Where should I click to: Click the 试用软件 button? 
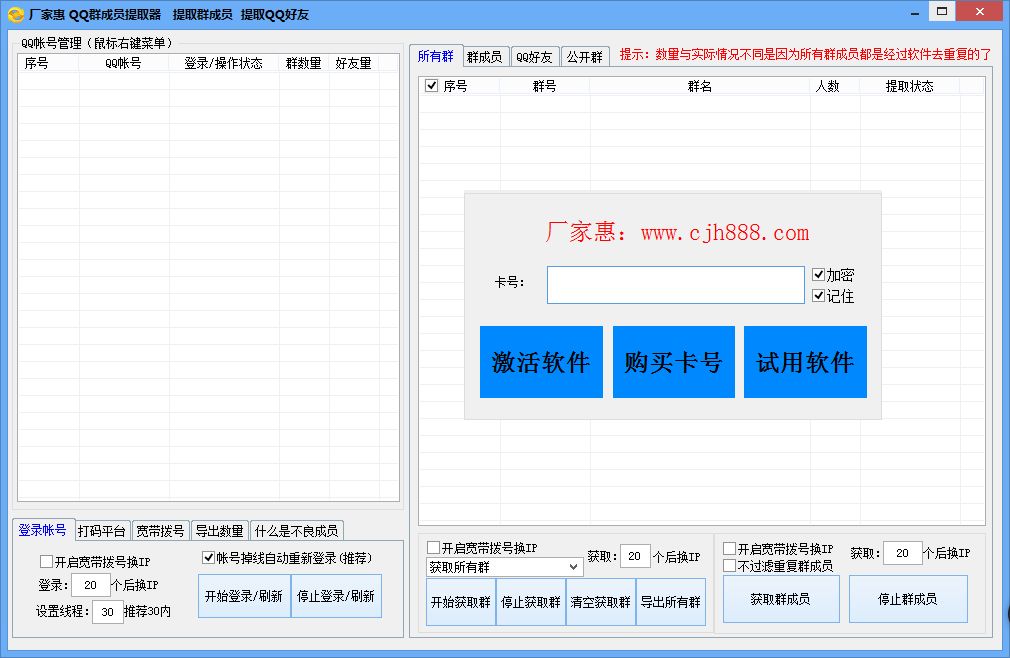point(805,362)
